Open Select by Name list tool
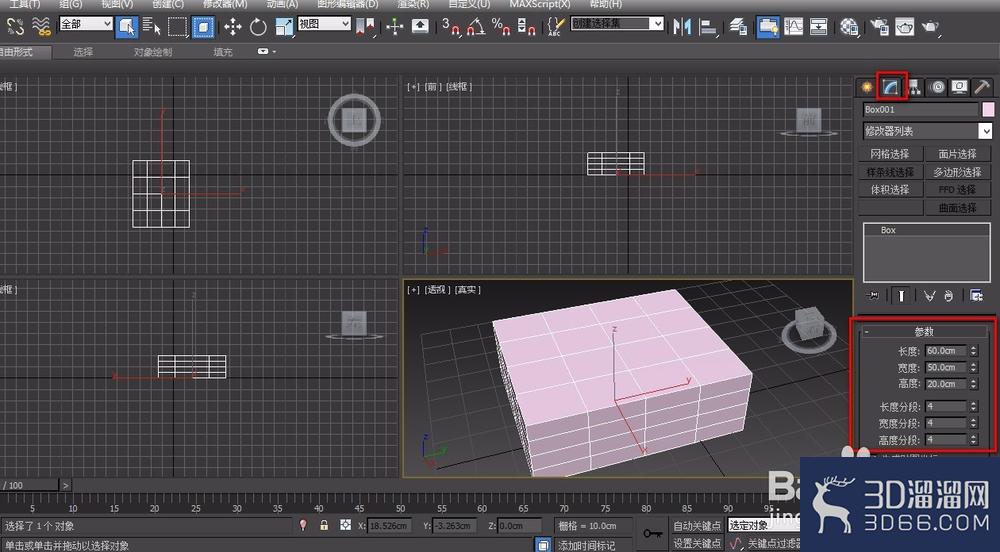 coord(152,27)
